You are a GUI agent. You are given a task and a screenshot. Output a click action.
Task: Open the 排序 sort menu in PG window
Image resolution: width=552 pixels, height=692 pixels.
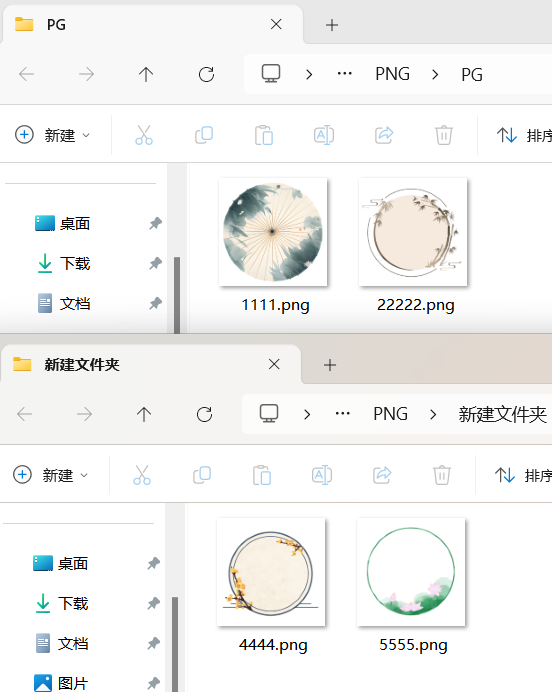coord(523,135)
